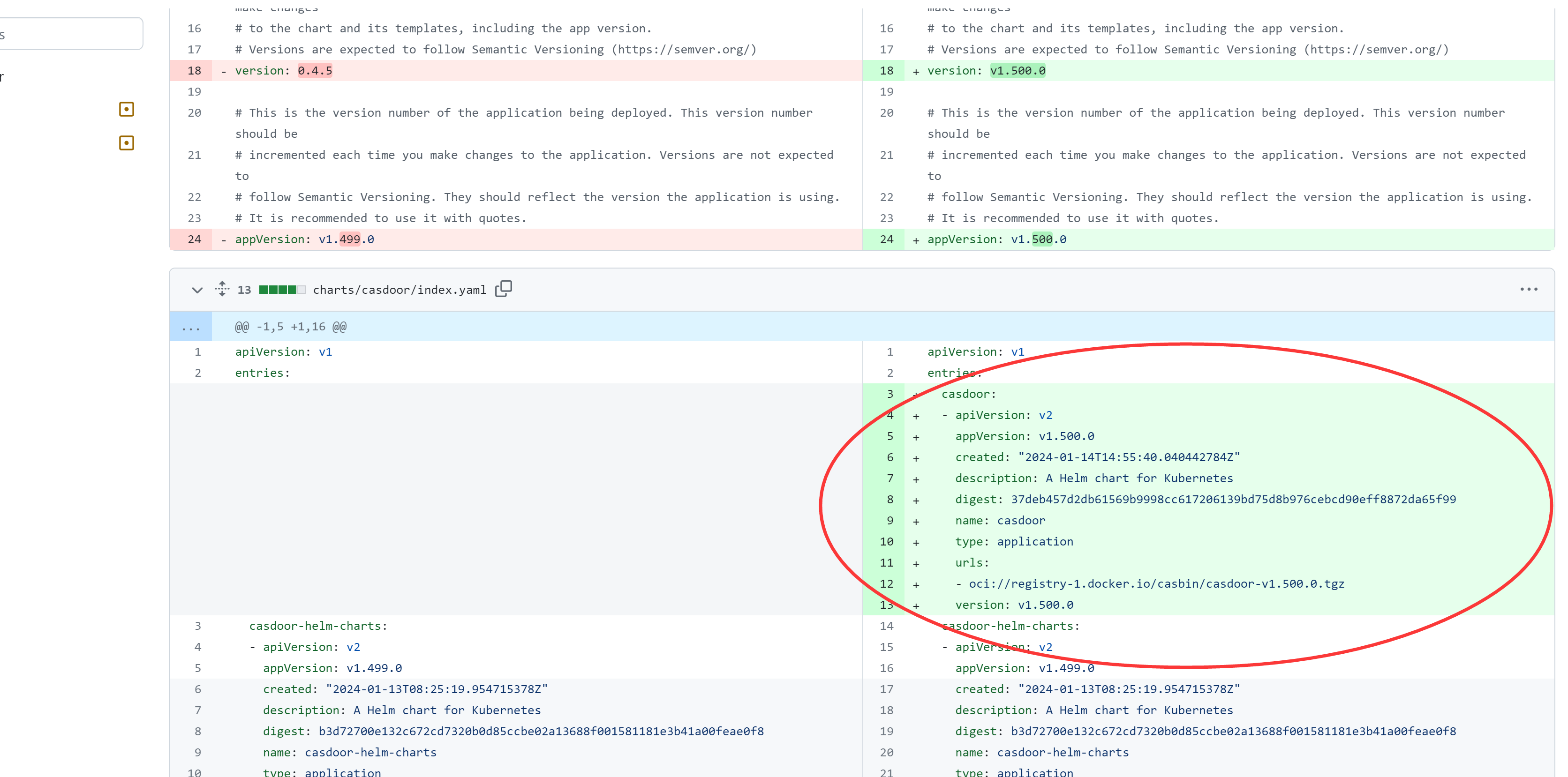1568x777 pixels.
Task: Select the first modified-file icon in sidebar
Action: [x=127, y=110]
